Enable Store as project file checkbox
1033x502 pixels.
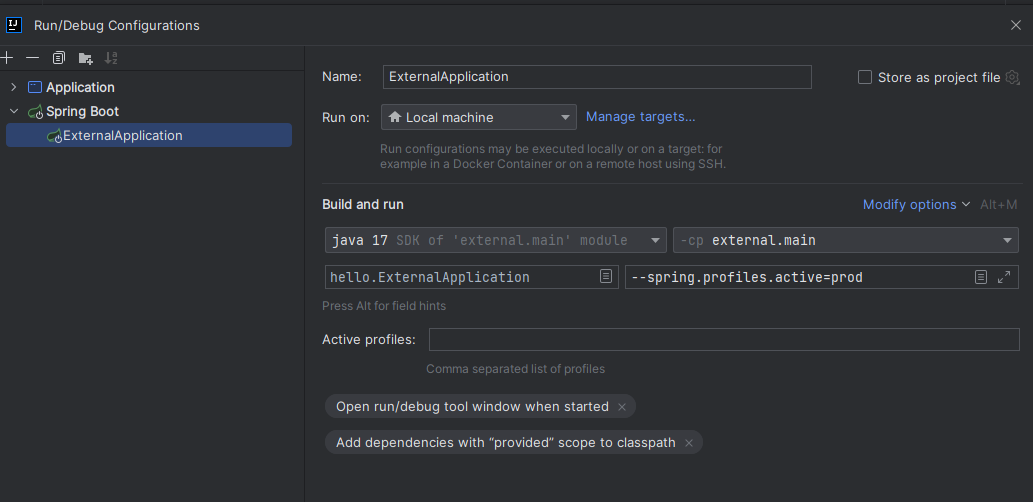[864, 77]
